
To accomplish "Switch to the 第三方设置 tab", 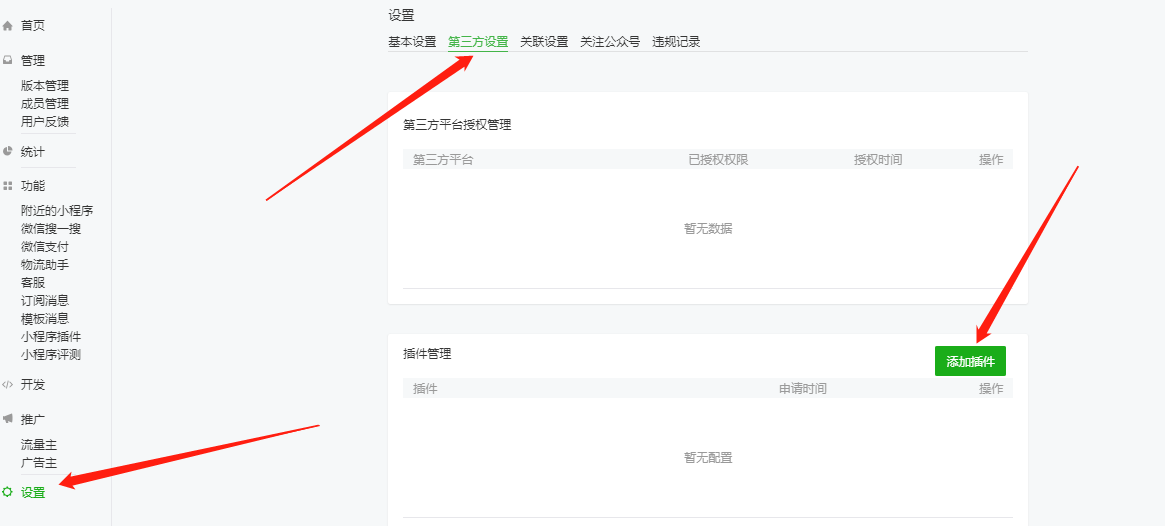I will tap(478, 42).
